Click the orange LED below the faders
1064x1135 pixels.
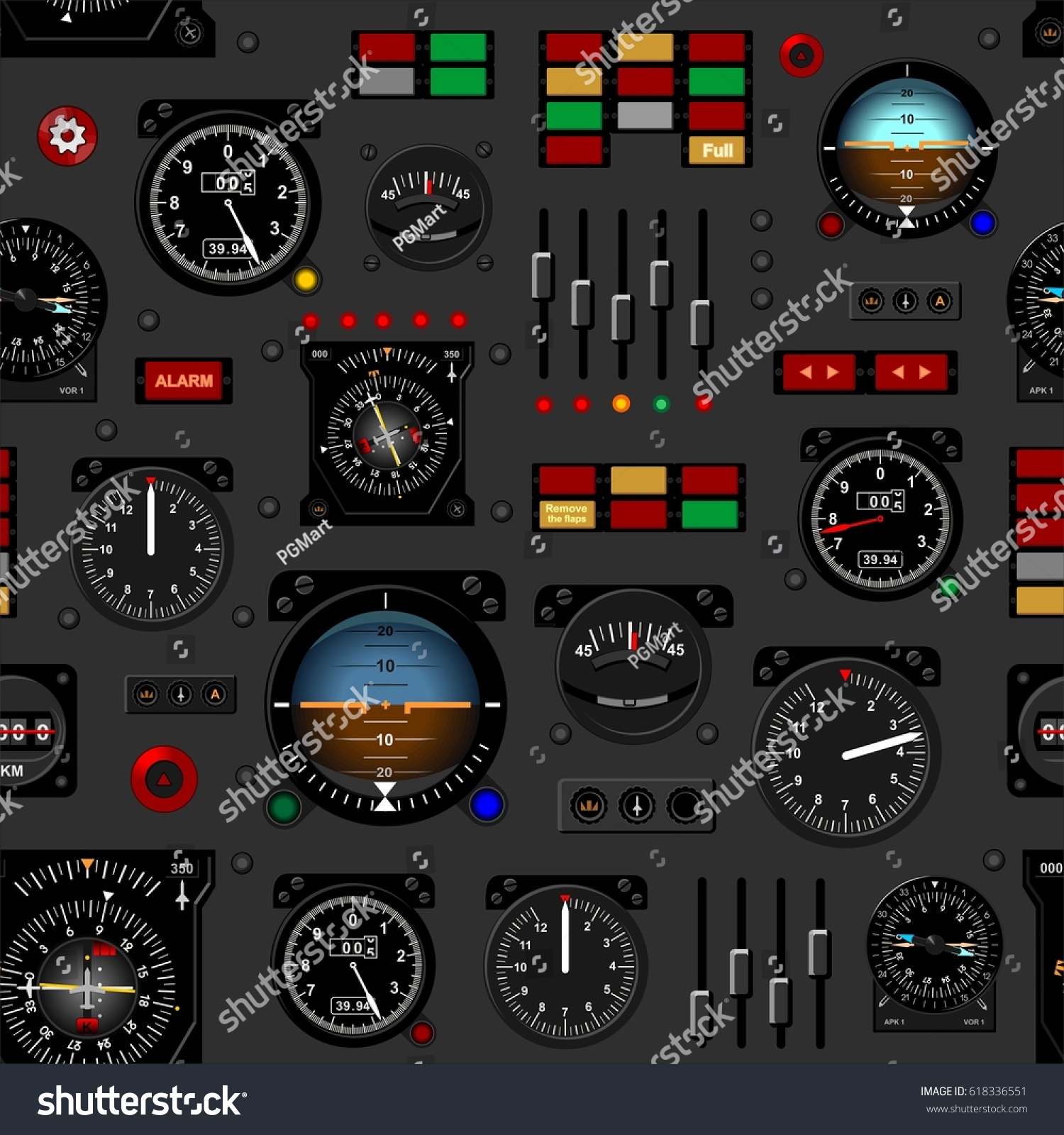pos(621,404)
